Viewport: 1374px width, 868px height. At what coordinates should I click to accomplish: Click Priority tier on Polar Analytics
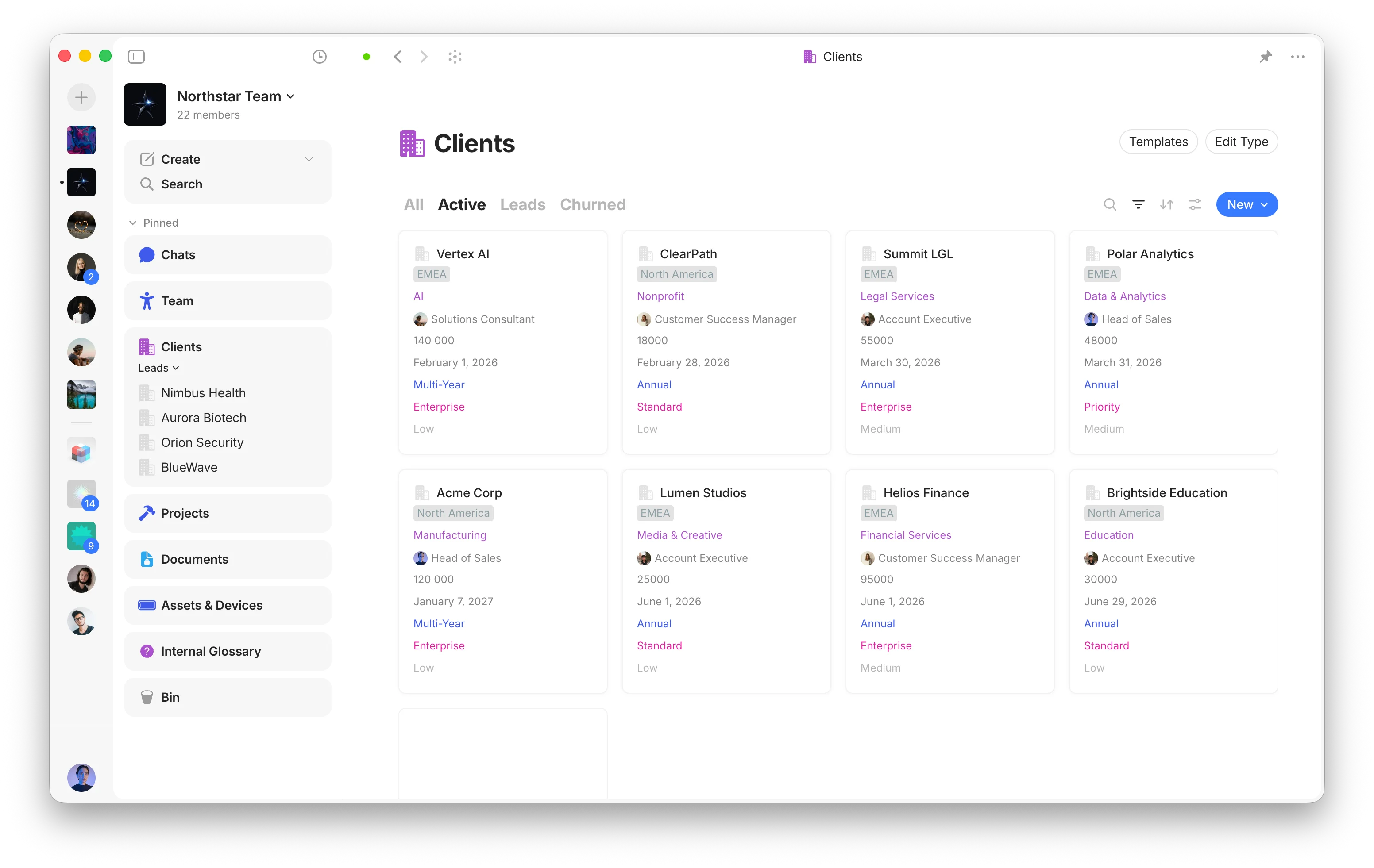(x=1101, y=407)
